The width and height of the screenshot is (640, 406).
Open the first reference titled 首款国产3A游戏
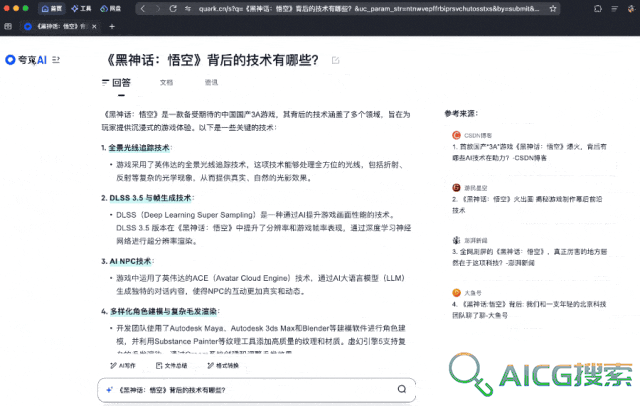(529, 152)
